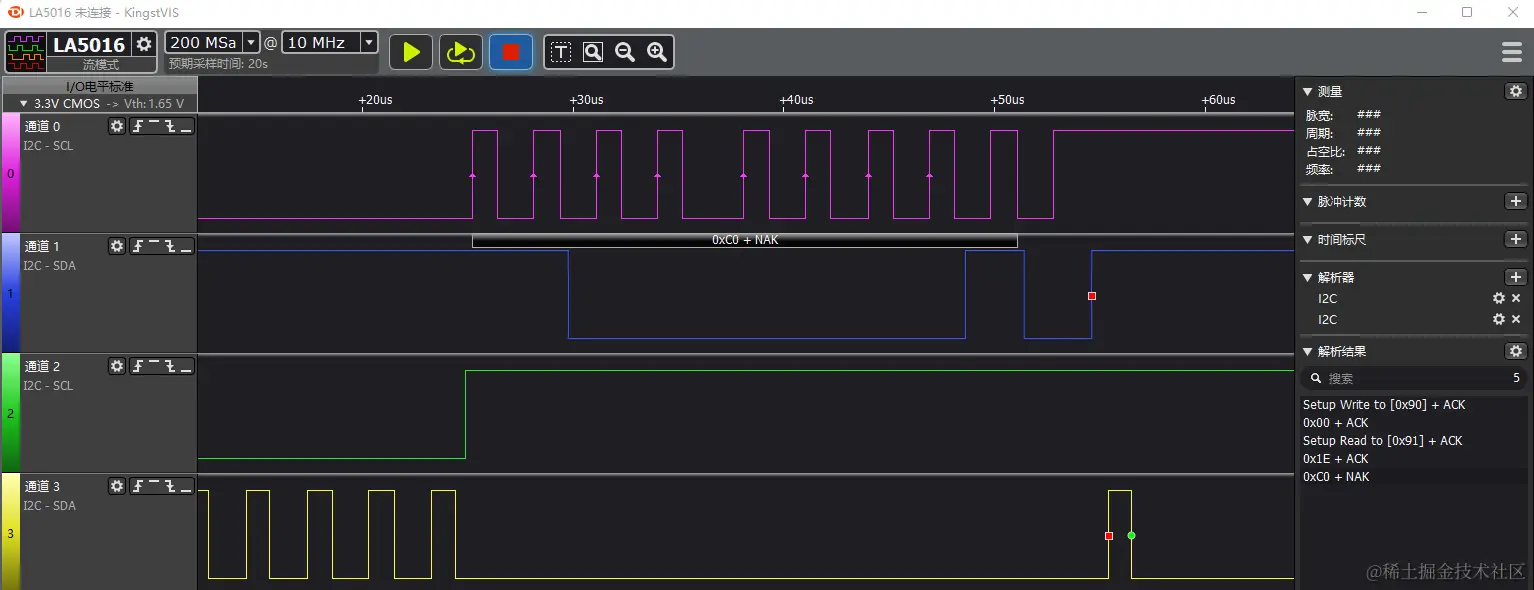Open settings of first I2C decoder
This screenshot has height=590, width=1534.
pos(1498,299)
